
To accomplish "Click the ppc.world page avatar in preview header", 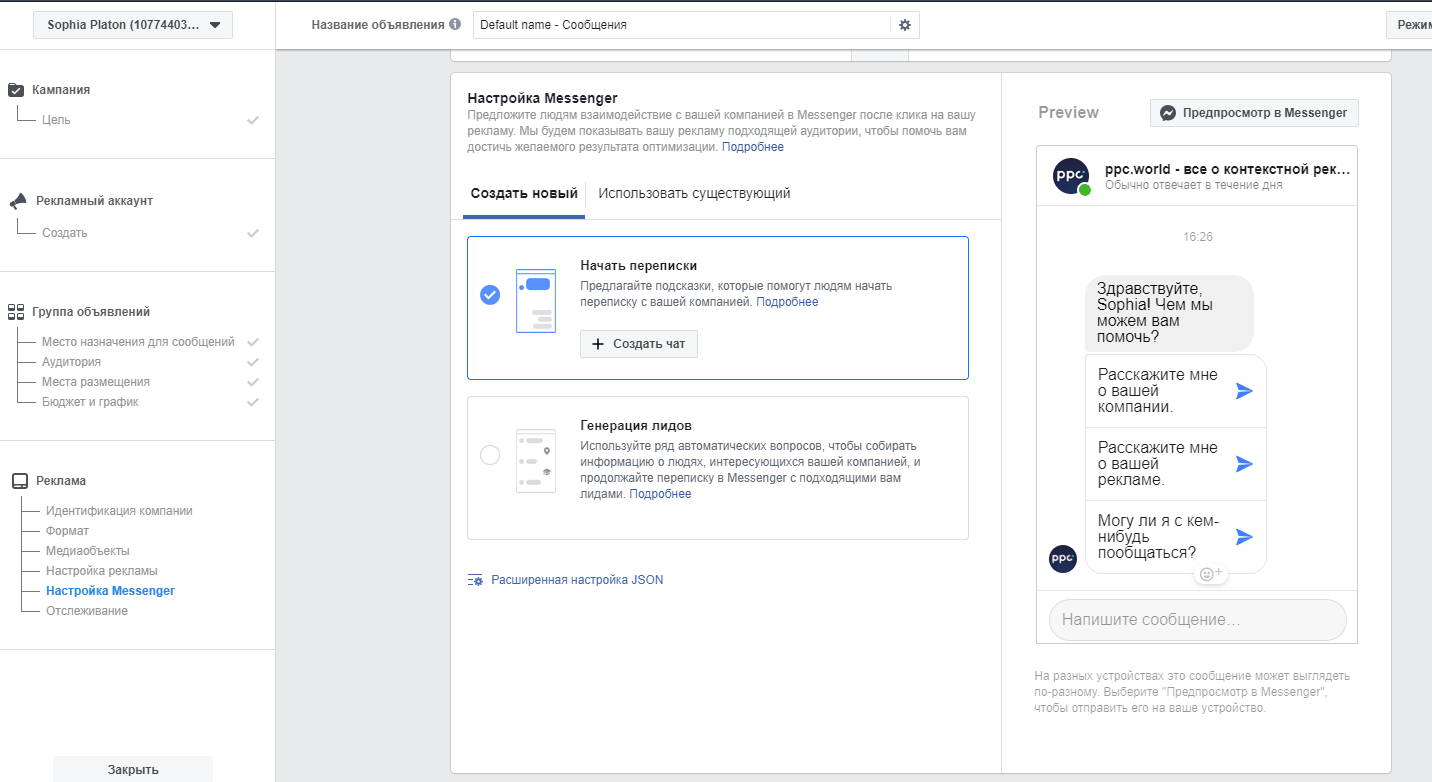I will pyautogui.click(x=1071, y=176).
